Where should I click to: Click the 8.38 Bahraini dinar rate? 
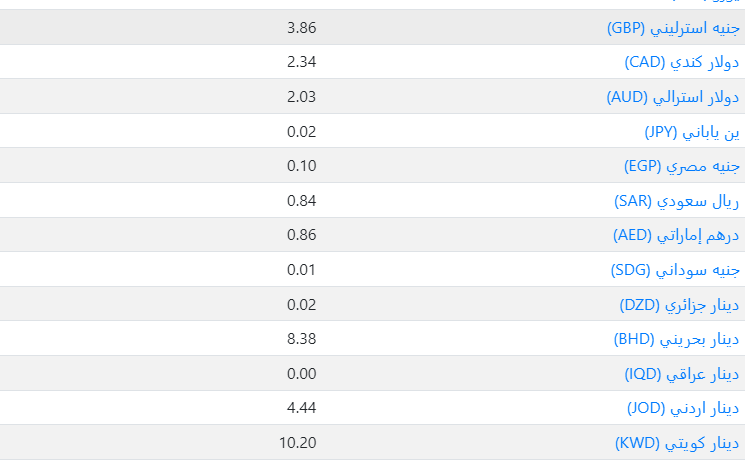click(x=301, y=339)
